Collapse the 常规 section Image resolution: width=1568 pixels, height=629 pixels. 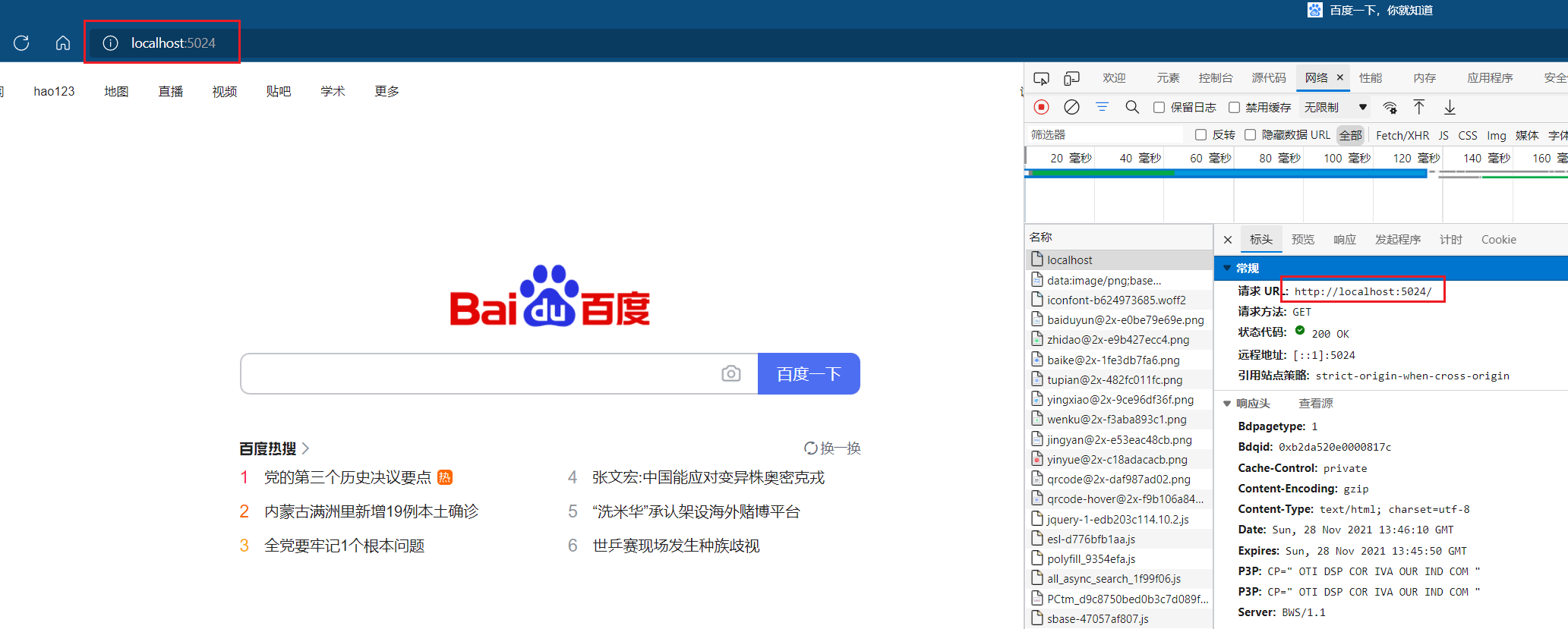pos(1227,268)
